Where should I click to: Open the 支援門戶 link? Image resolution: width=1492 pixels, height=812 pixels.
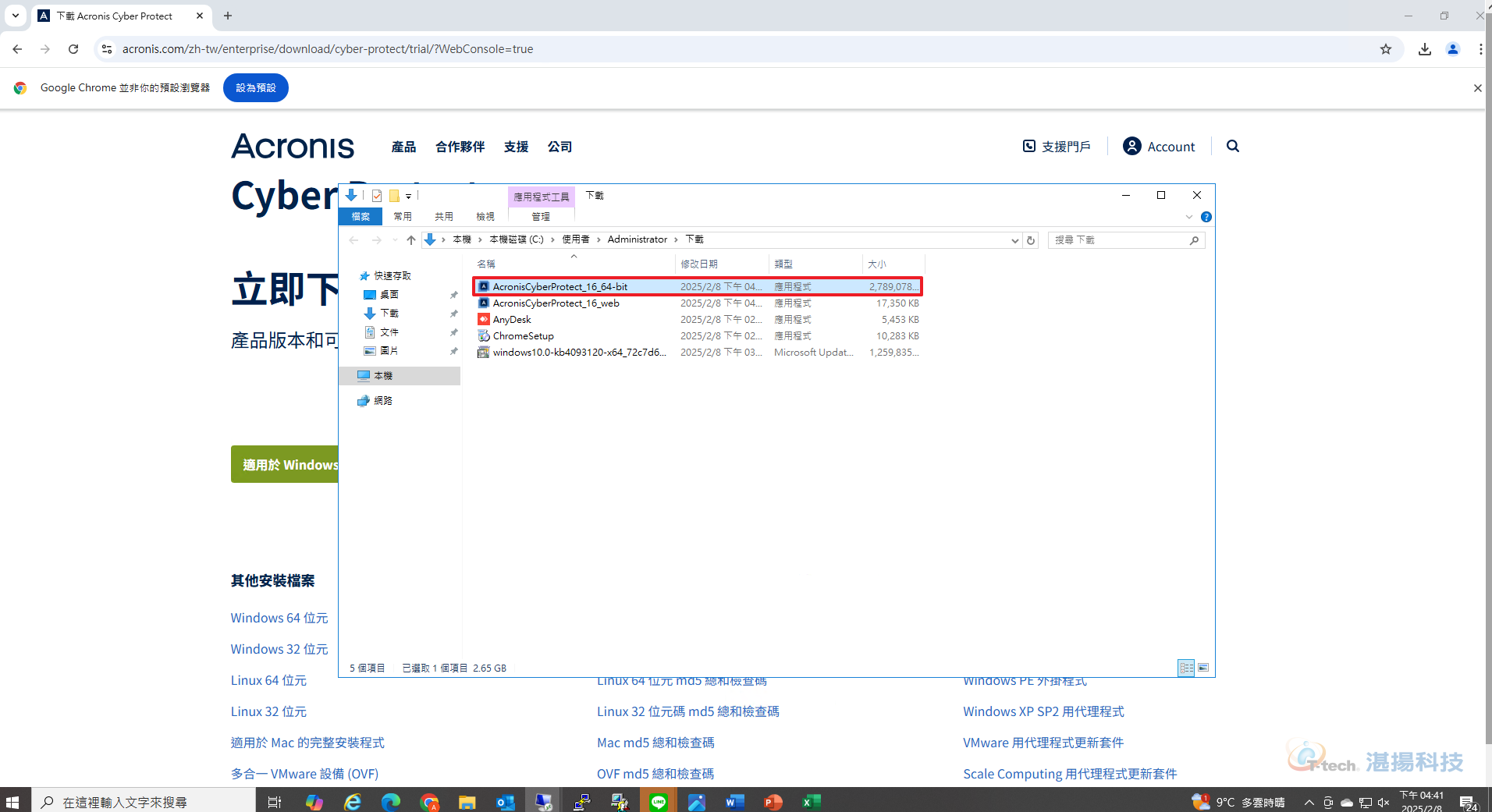point(1057,147)
